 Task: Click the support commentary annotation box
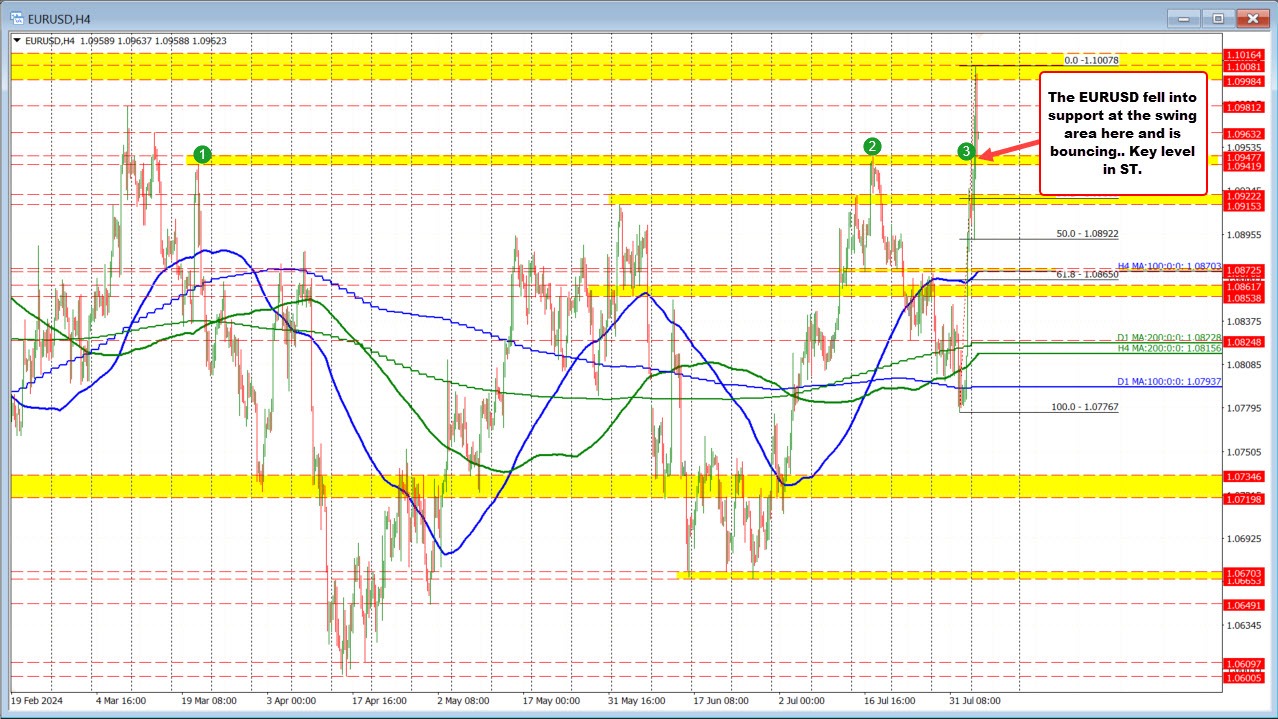point(1125,133)
